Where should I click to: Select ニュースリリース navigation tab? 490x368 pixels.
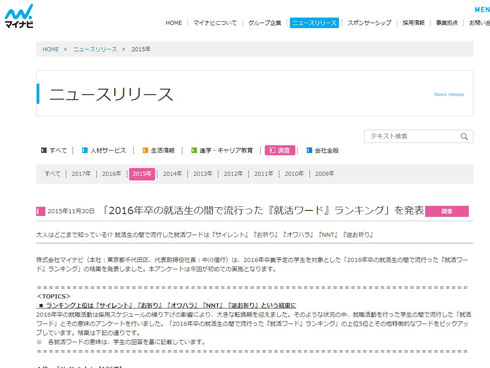pos(314,23)
